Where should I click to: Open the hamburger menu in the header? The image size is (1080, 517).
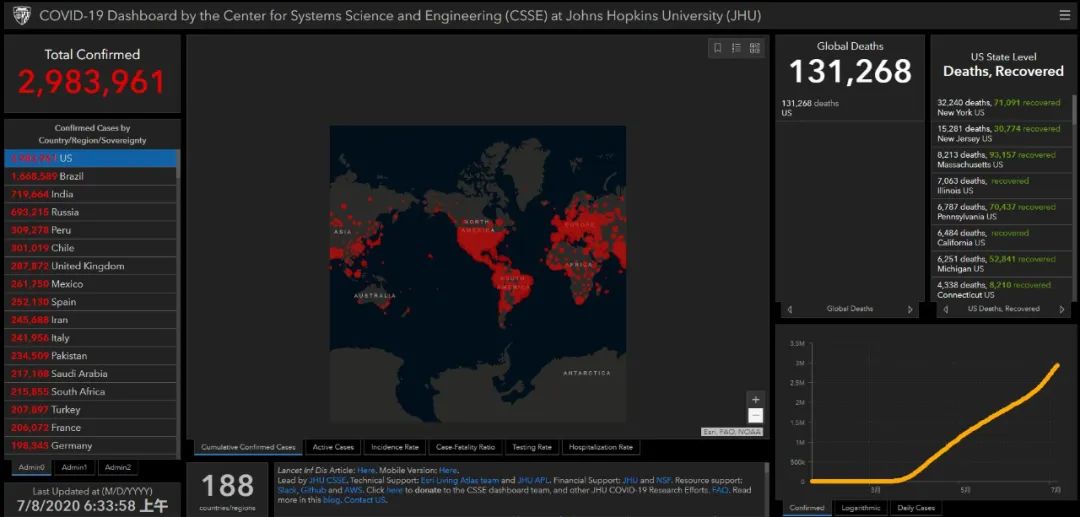[x=1065, y=15]
